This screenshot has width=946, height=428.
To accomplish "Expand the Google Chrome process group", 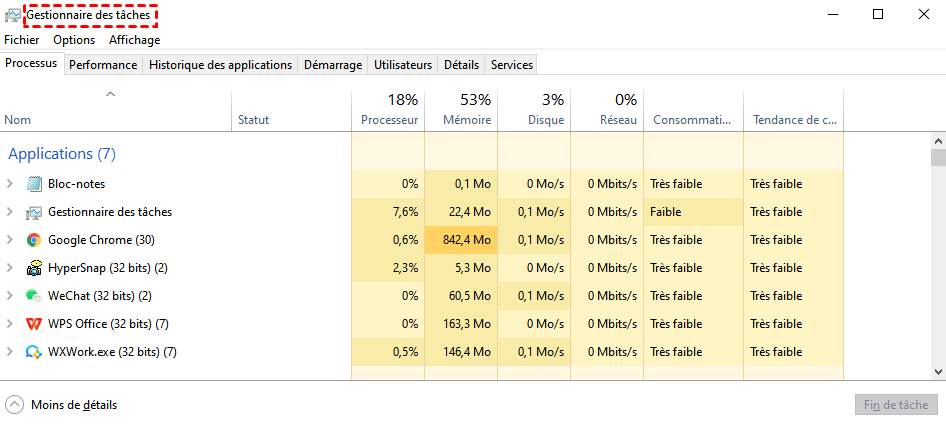I will point(10,240).
